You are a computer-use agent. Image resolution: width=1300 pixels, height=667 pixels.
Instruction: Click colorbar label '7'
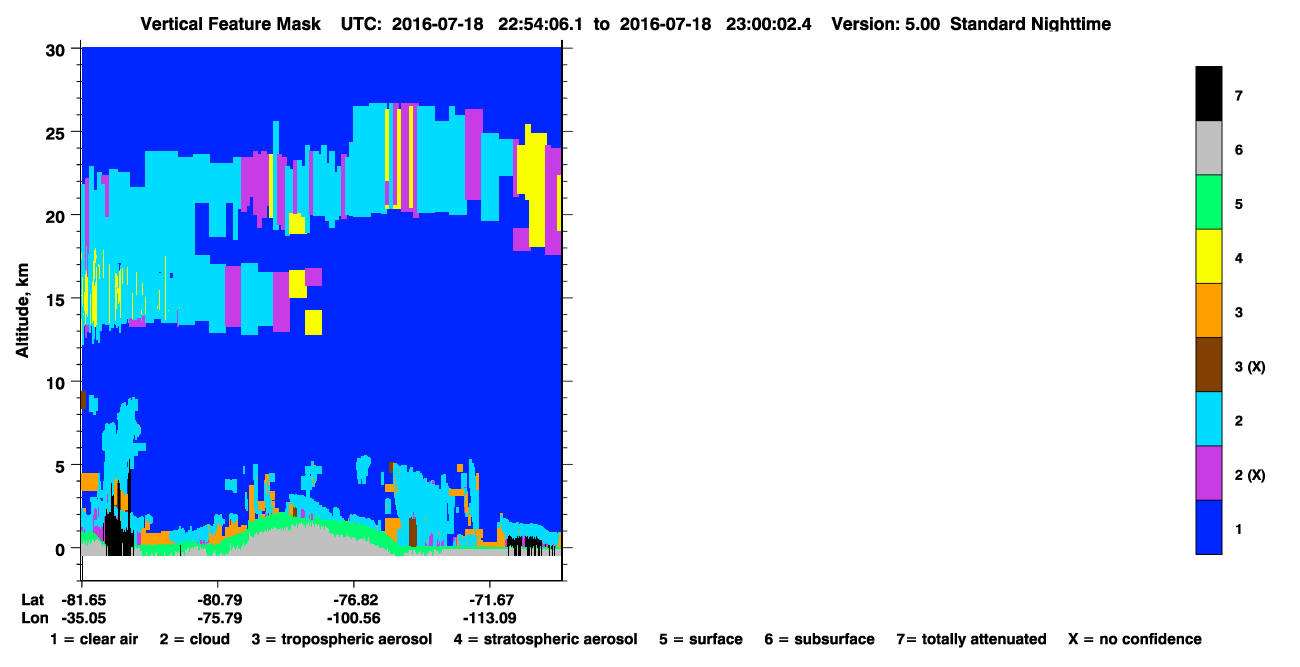[x=1238, y=97]
